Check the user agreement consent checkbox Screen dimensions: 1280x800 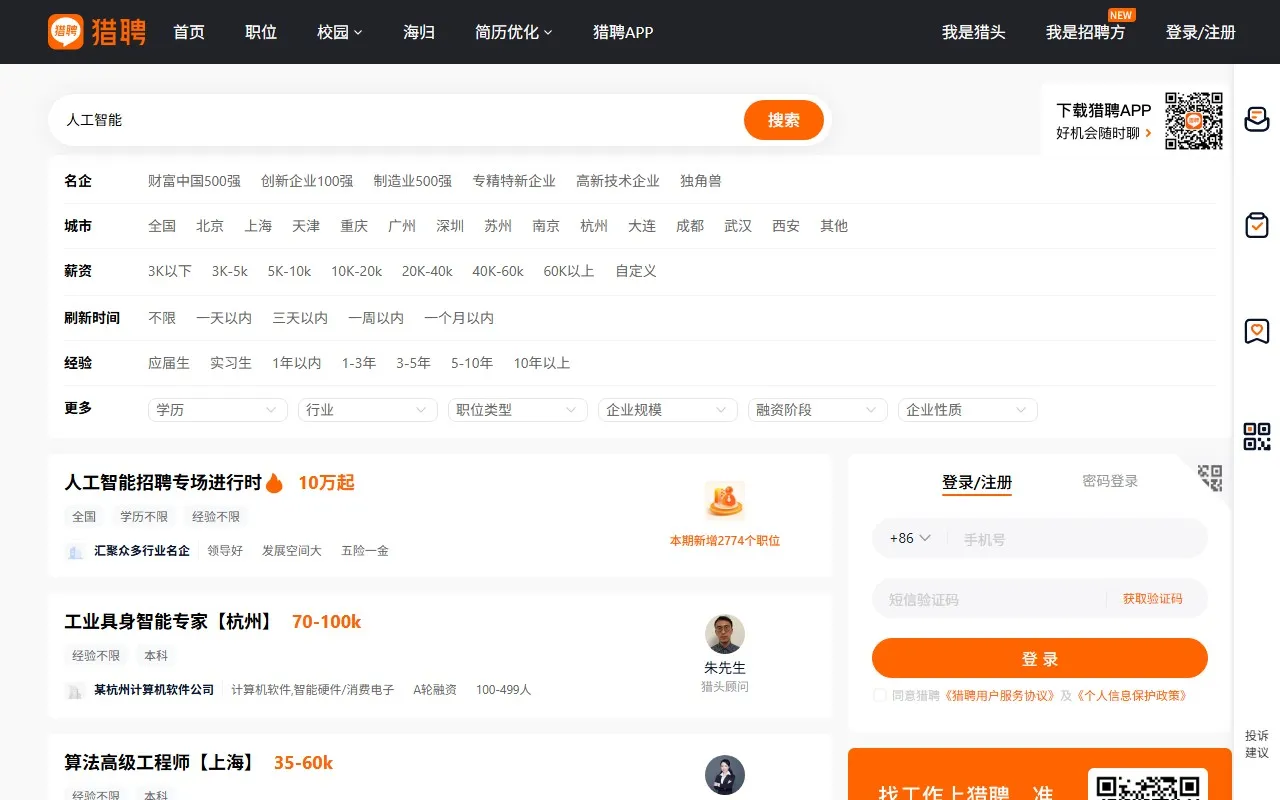click(x=879, y=695)
